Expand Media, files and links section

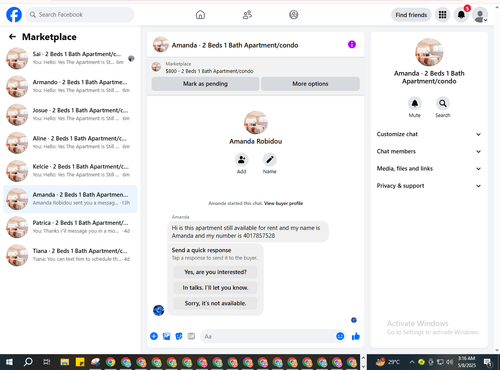click(x=429, y=169)
